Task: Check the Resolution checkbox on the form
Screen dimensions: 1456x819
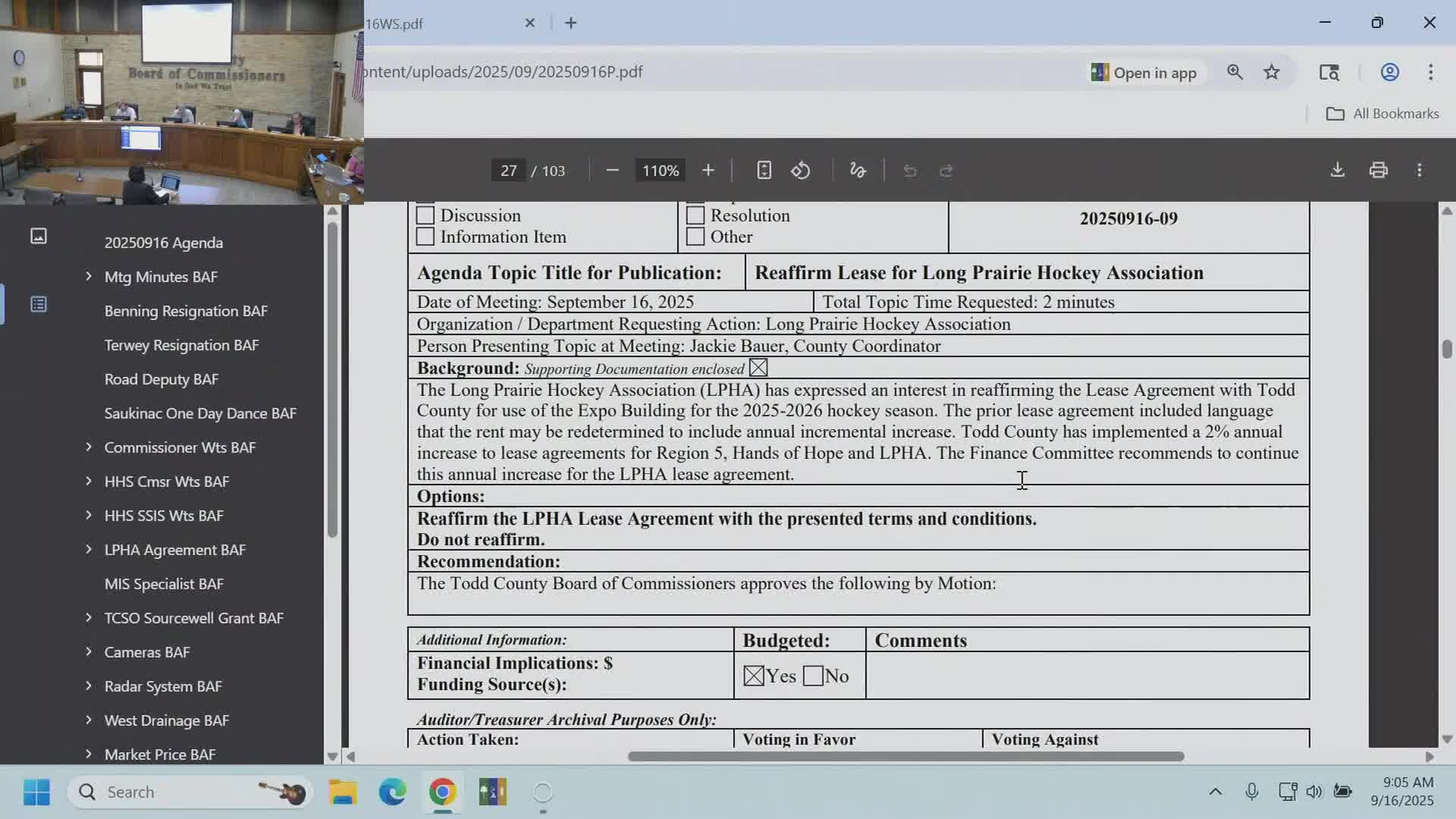Action: [695, 215]
